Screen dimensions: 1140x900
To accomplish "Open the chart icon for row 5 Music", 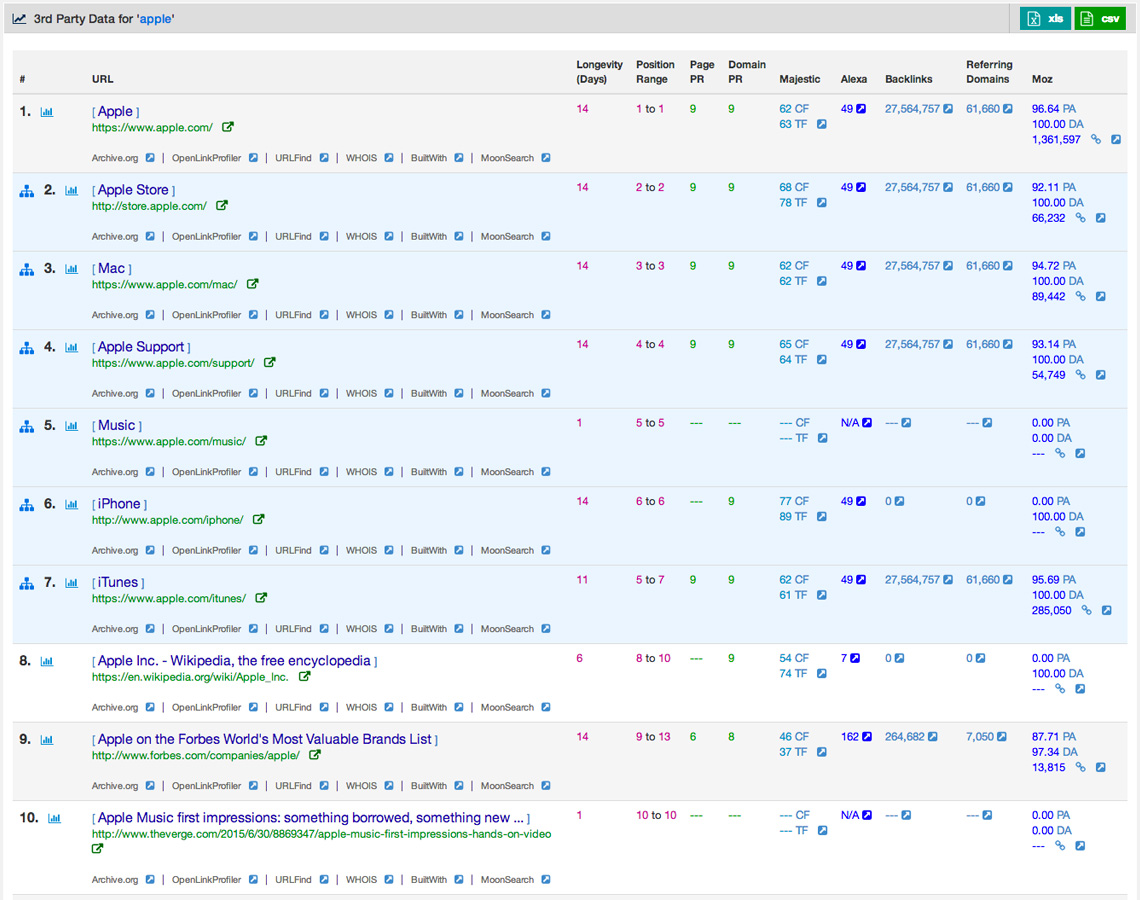I will click(x=71, y=426).
